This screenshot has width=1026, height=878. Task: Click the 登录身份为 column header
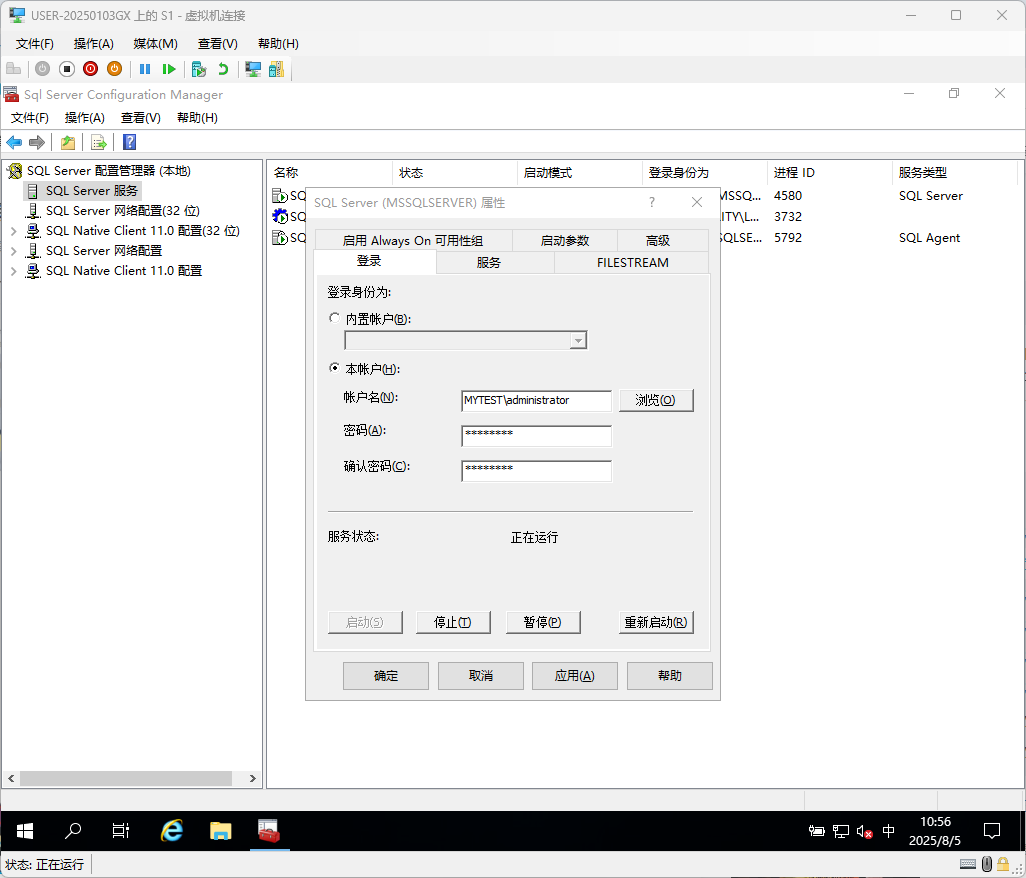[x=704, y=173]
